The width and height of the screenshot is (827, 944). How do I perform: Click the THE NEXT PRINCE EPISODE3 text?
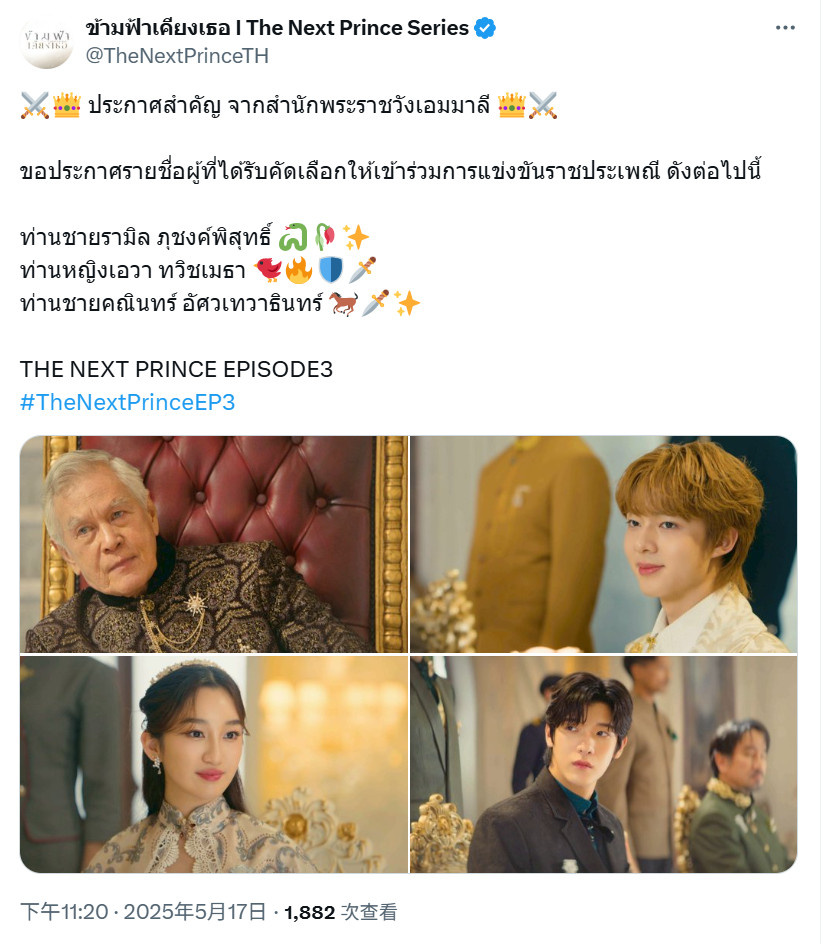point(176,369)
